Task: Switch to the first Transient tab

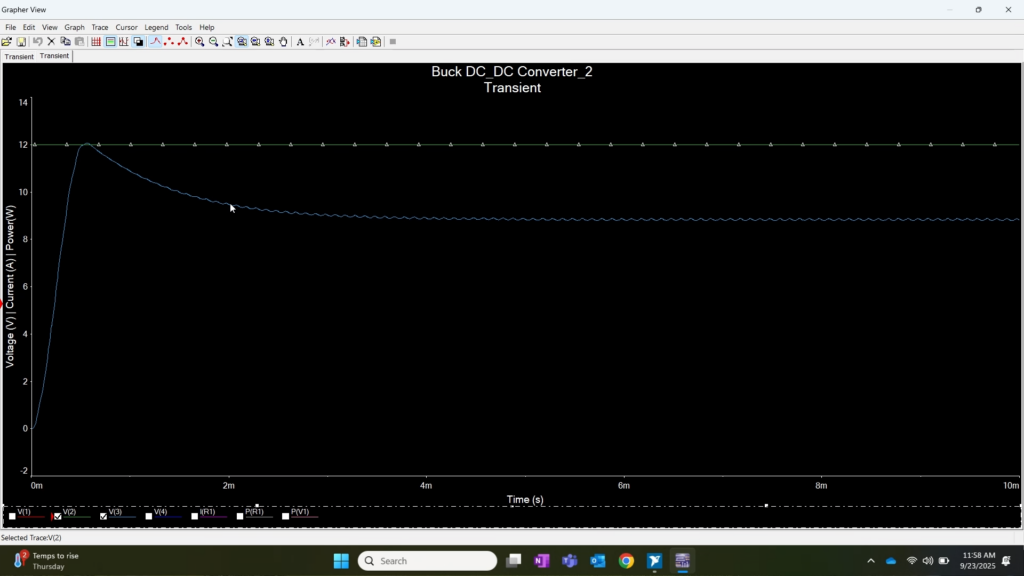Action: (x=18, y=56)
